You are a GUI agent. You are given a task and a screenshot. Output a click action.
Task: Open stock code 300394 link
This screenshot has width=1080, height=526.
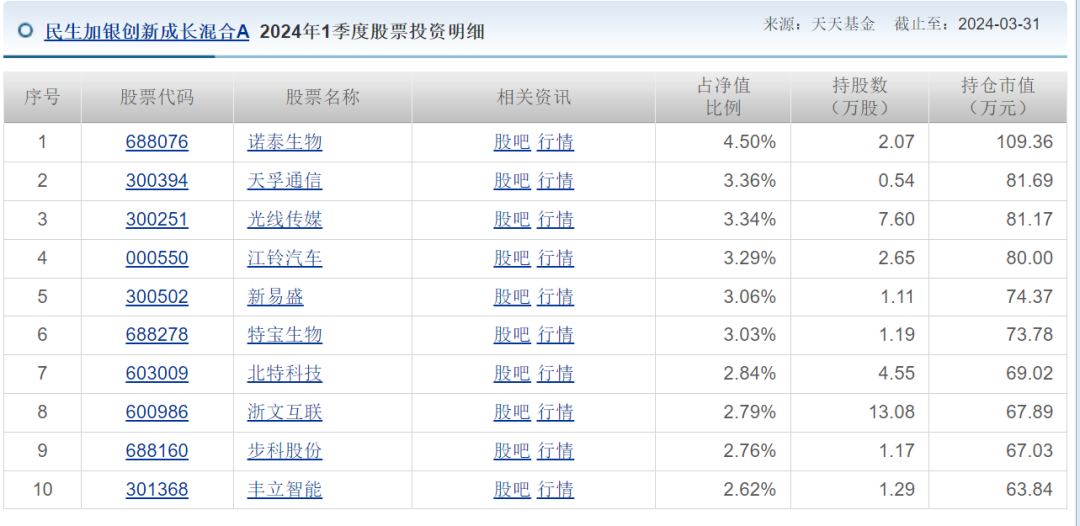(x=157, y=181)
